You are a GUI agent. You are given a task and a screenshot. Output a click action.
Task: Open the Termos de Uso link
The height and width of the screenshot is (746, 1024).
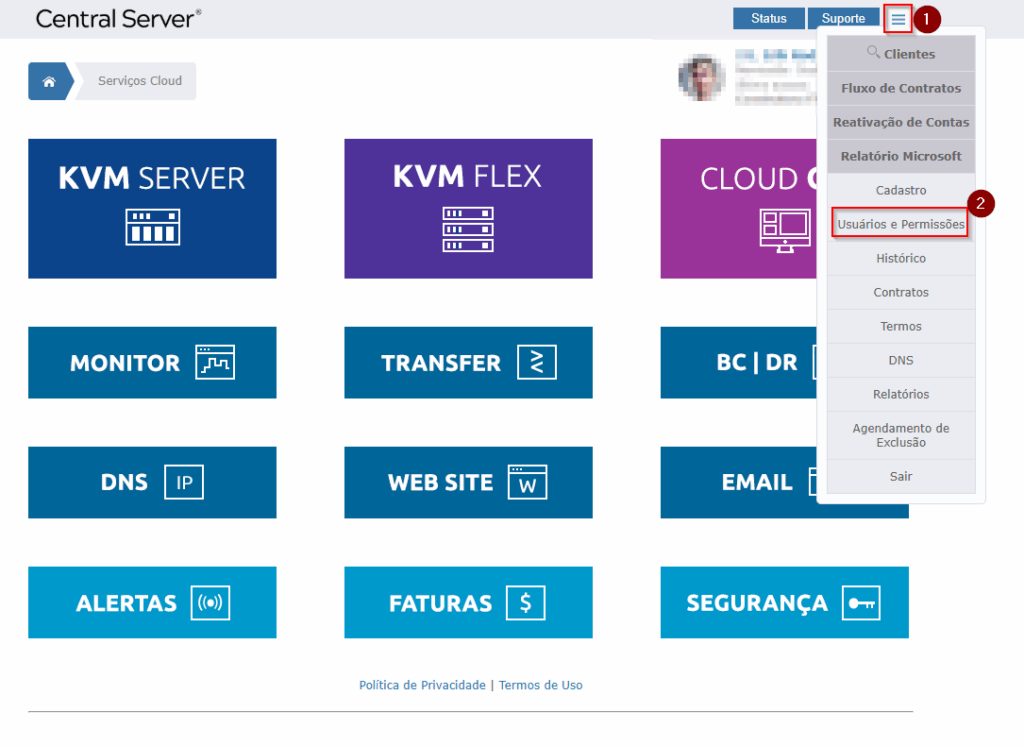[540, 685]
